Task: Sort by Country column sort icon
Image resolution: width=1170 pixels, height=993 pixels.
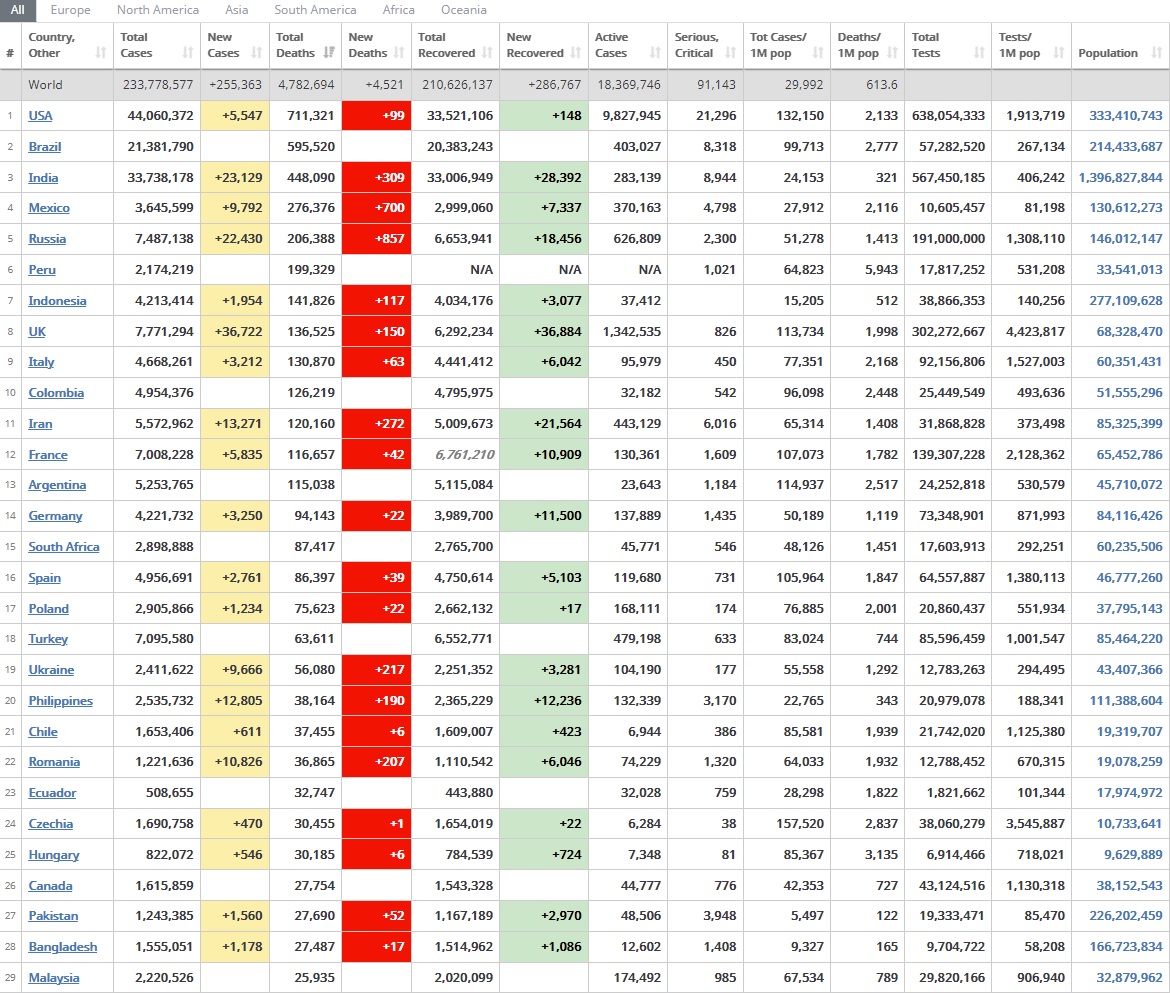Action: pyautogui.click(x=101, y=53)
